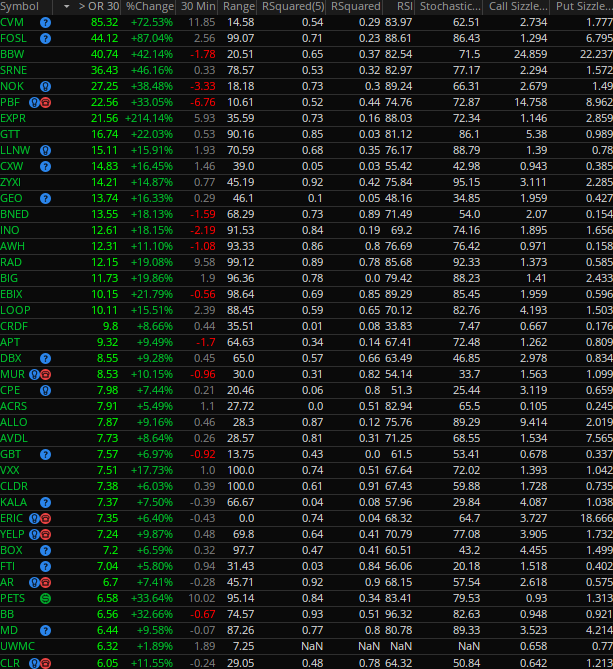Click the question mark icon beside CXW
The image size is (613, 669).
pyautogui.click(x=45, y=167)
